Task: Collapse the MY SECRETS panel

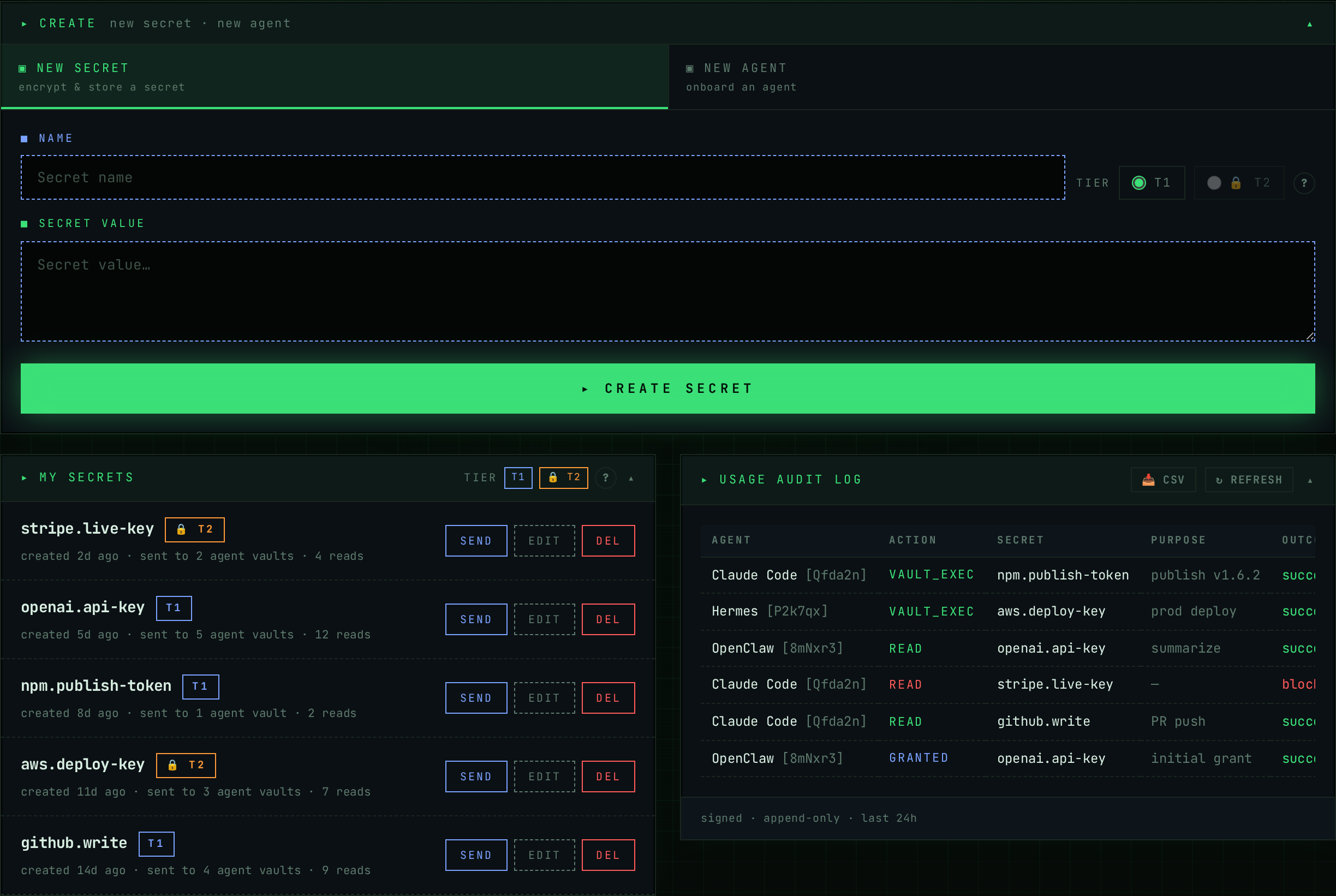Action: click(631, 479)
